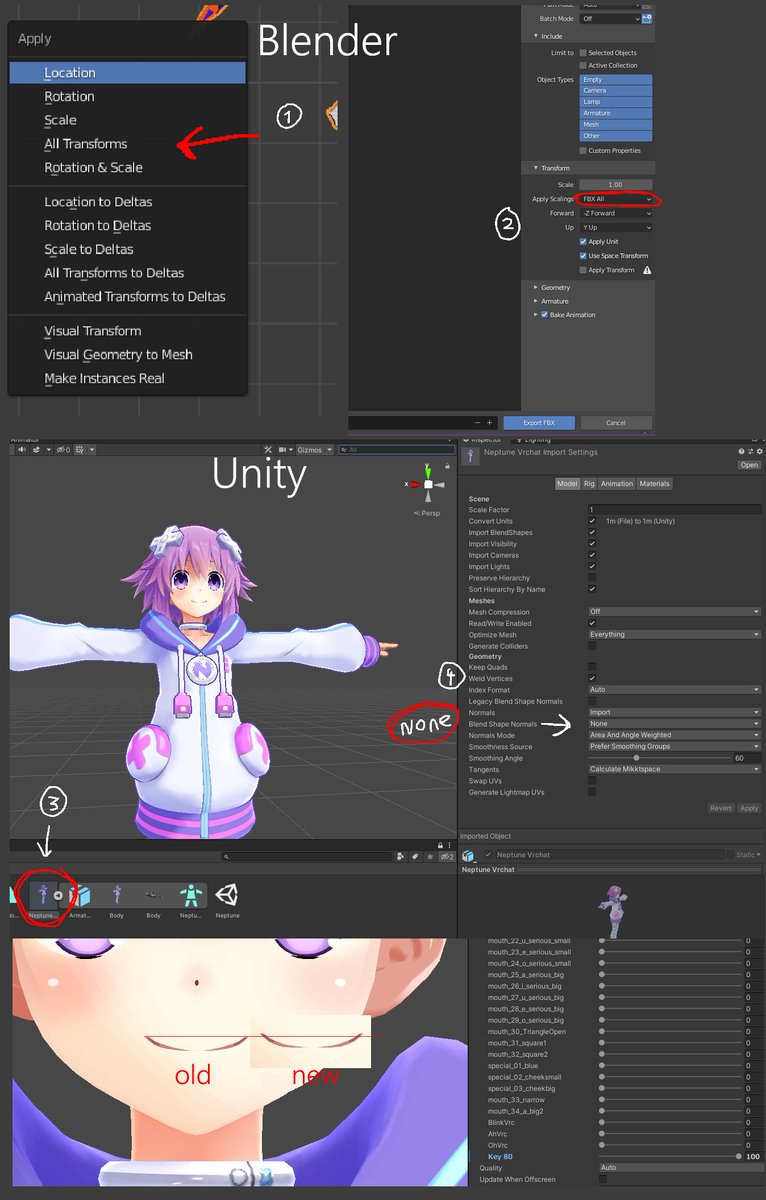Click the Blender export Scale field

[x=616, y=185]
